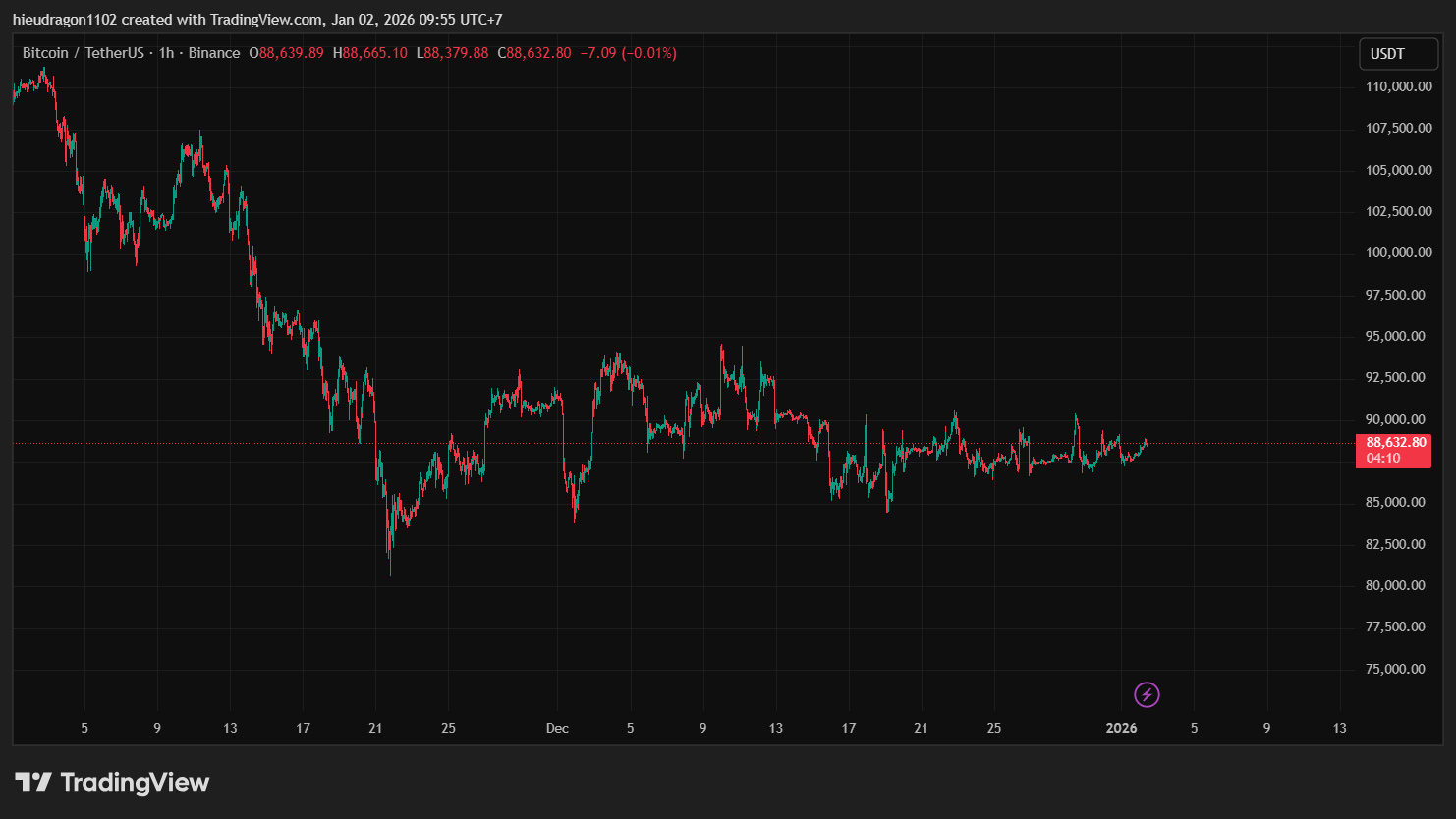
Task: Click the high value H88,665.10
Action: click(369, 53)
